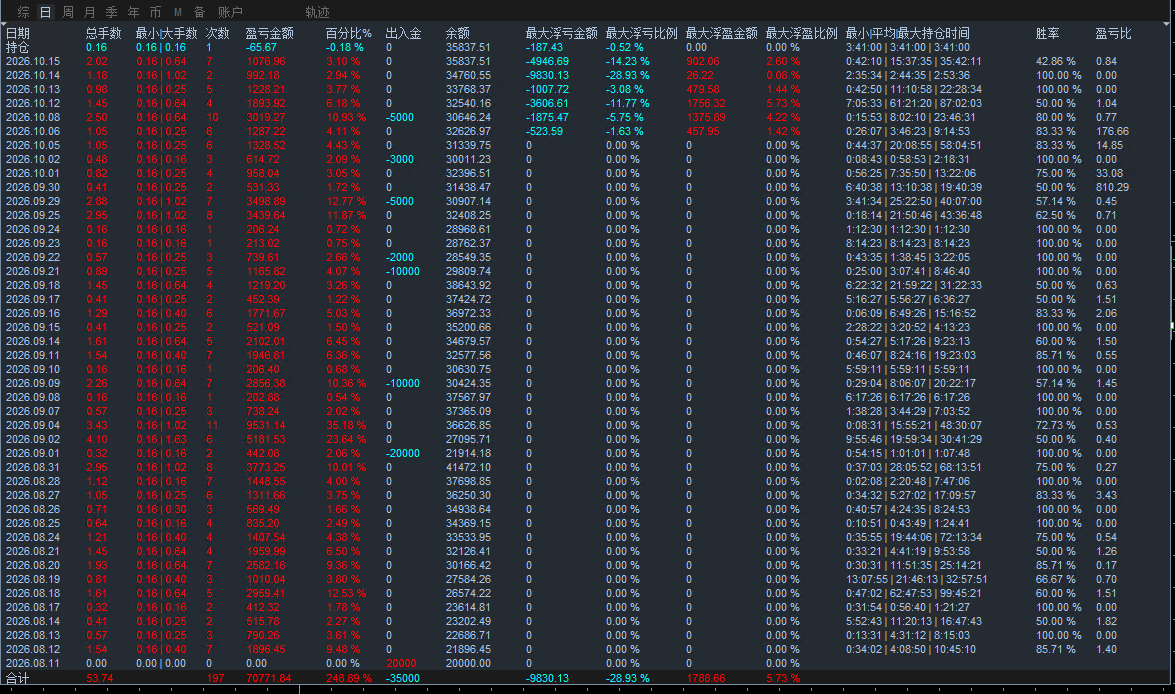The width and height of the screenshot is (1175, 694).
Task: Click the 最大浮亏比例 column header
Action: click(641, 33)
